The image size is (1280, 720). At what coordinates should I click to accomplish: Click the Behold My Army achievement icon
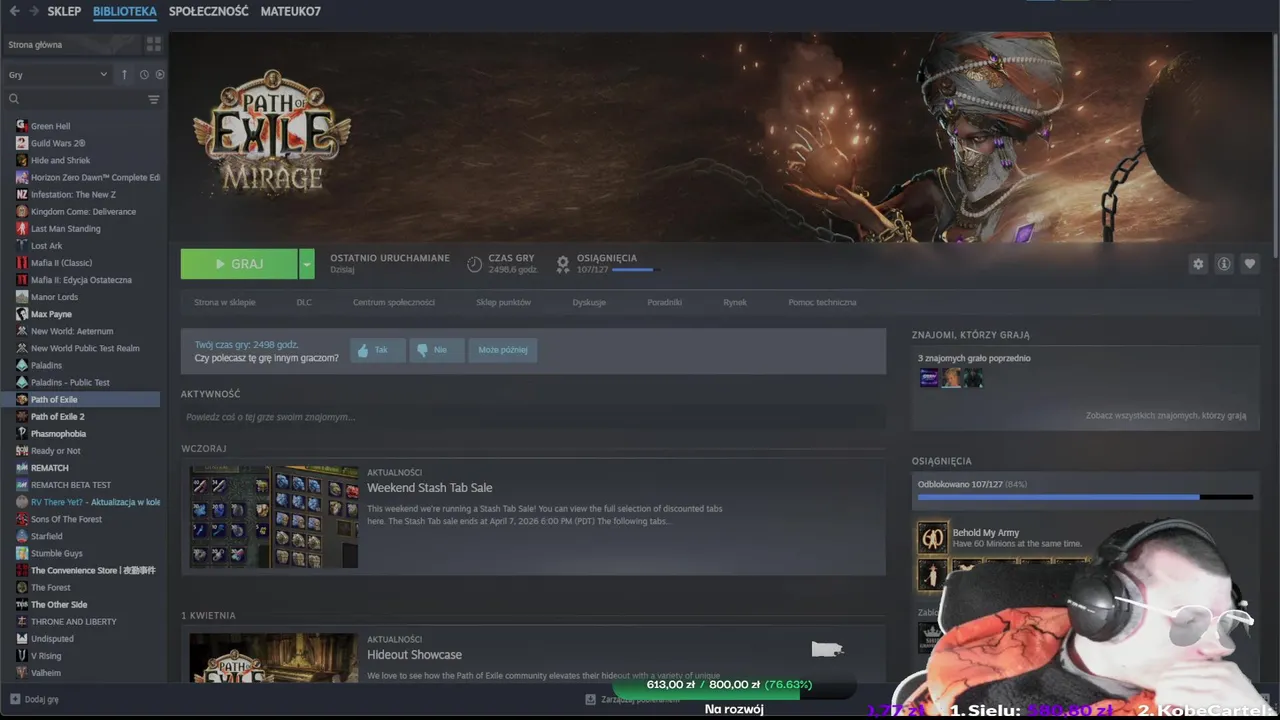[932, 537]
